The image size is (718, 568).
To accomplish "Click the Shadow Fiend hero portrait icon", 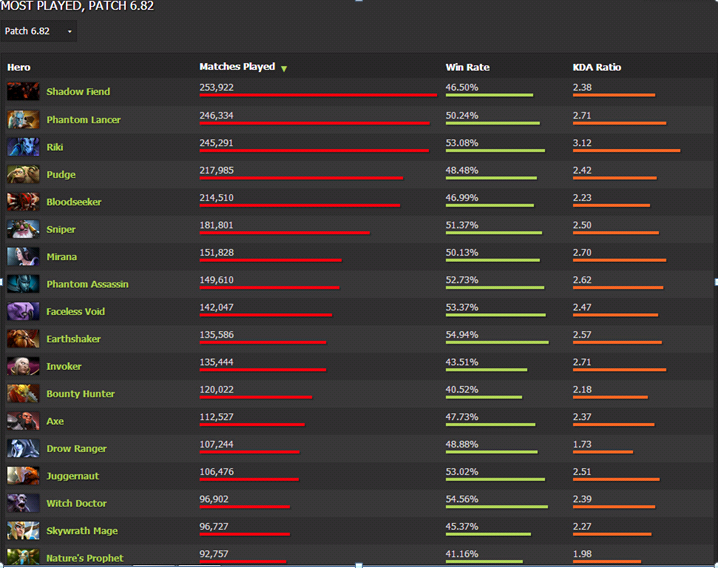I will tap(23, 91).
